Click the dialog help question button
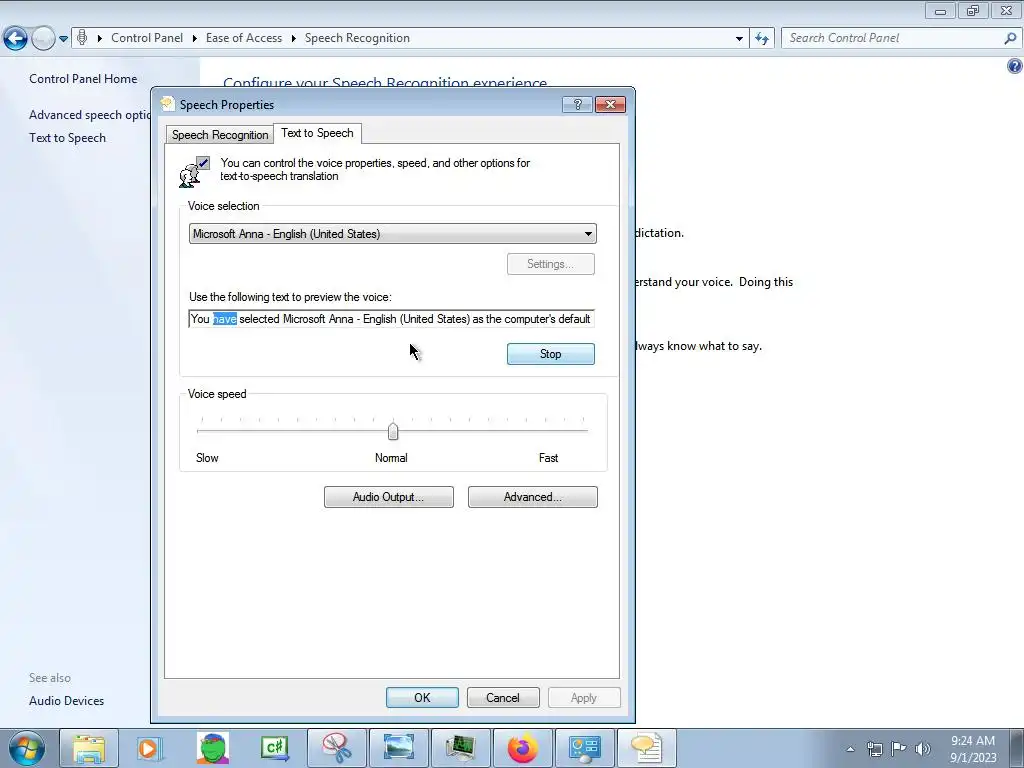 (x=577, y=104)
